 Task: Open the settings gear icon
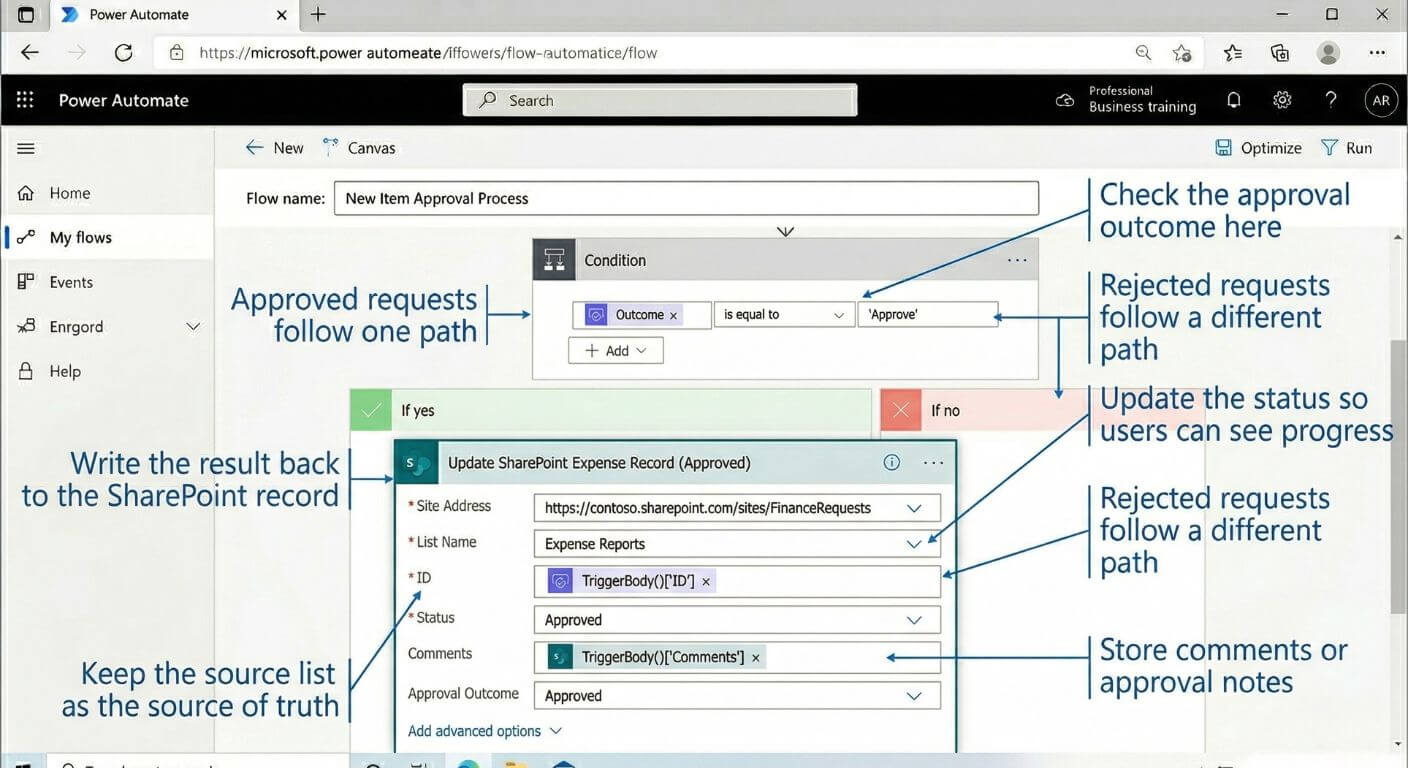click(x=1282, y=100)
